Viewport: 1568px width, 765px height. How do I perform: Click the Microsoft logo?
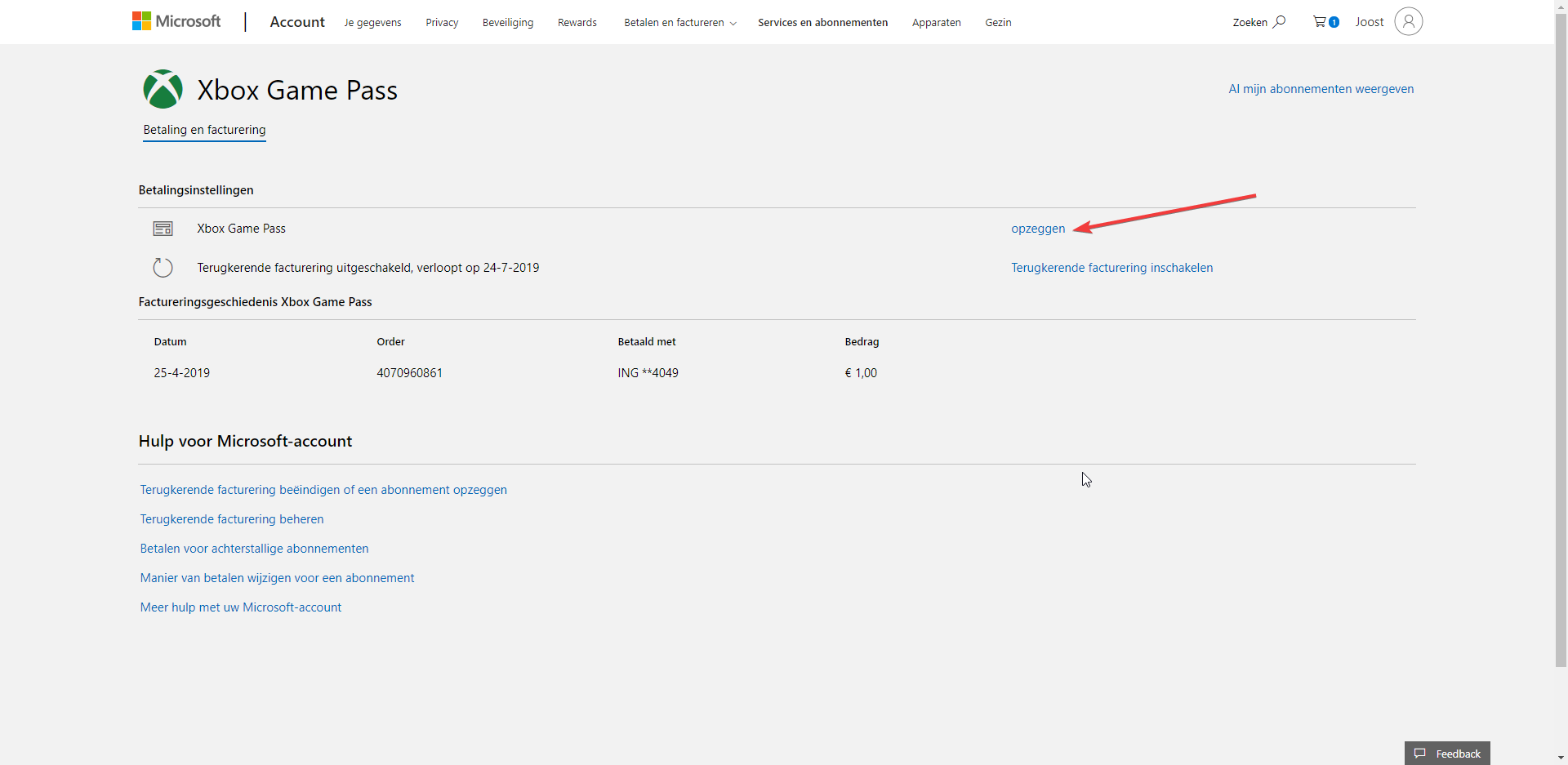pos(176,21)
